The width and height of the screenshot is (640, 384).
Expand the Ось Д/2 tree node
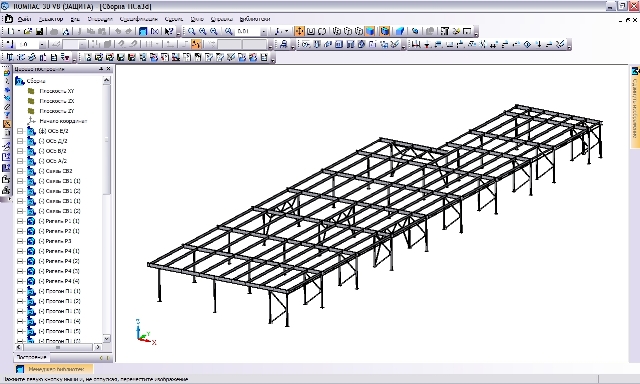tap(20, 141)
